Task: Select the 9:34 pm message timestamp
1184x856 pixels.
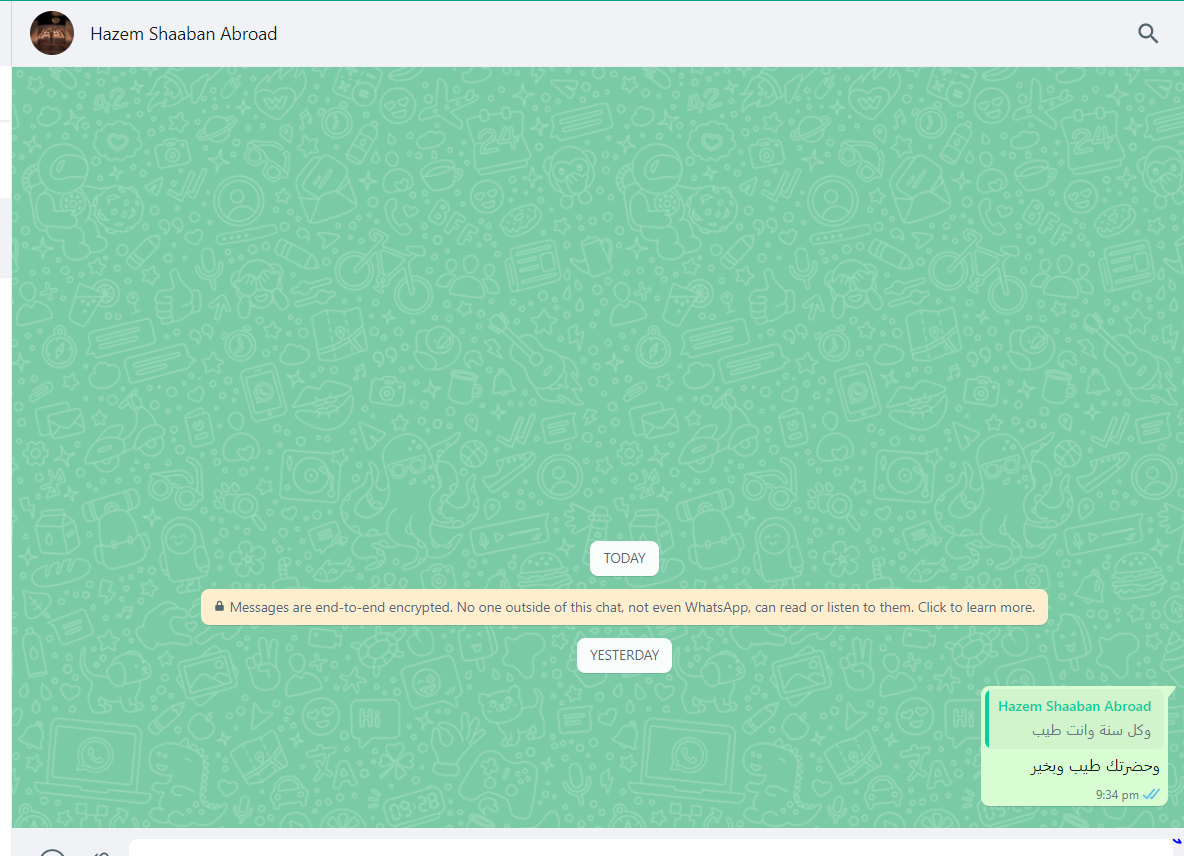Action: point(1117,795)
